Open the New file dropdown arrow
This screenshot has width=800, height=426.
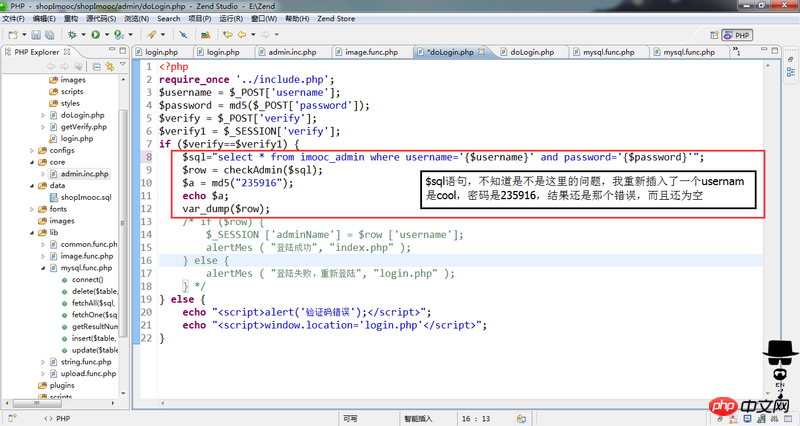click(x=24, y=35)
